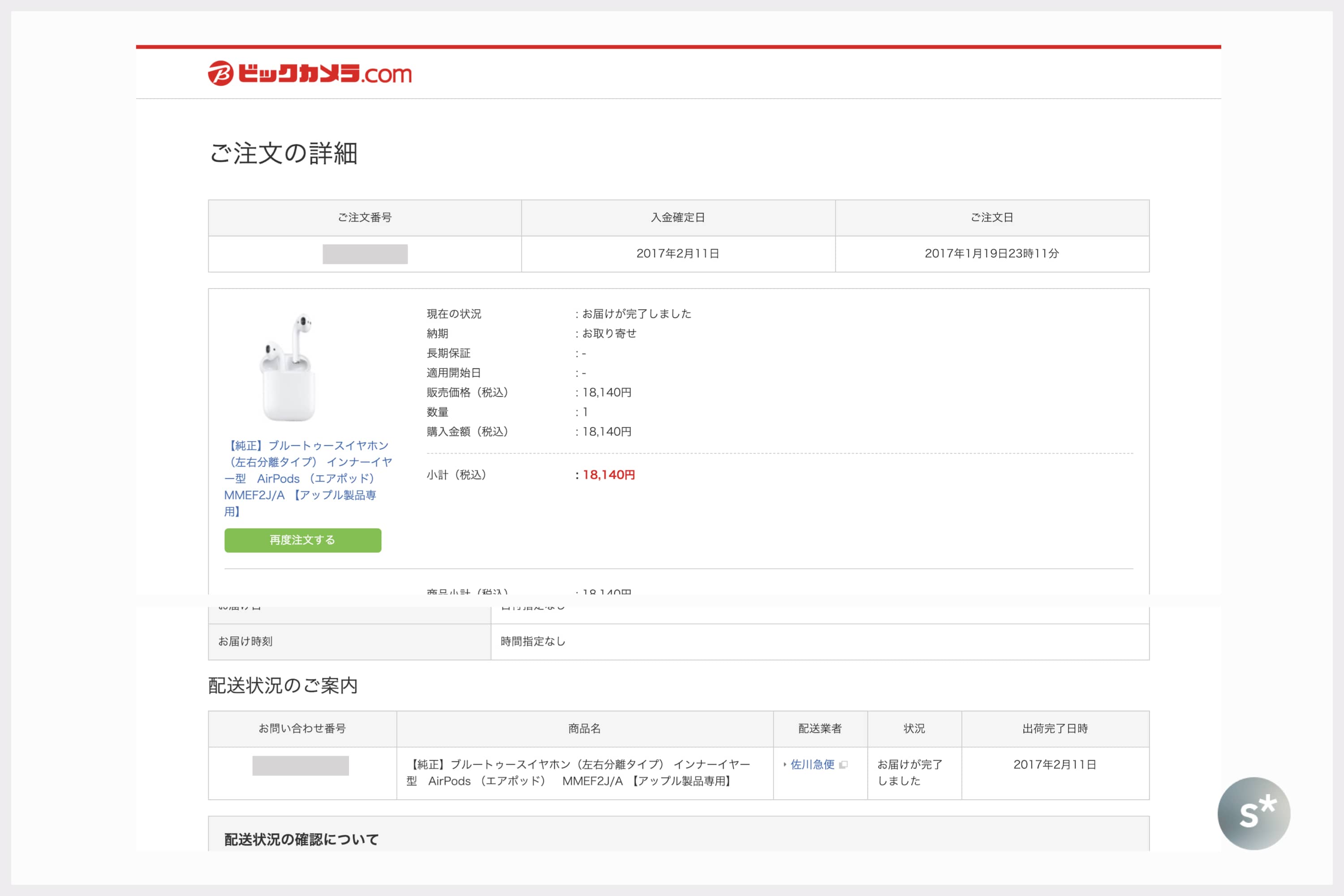1344x896 pixels.
Task: Click the 入金確定日 column header
Action: click(x=678, y=218)
